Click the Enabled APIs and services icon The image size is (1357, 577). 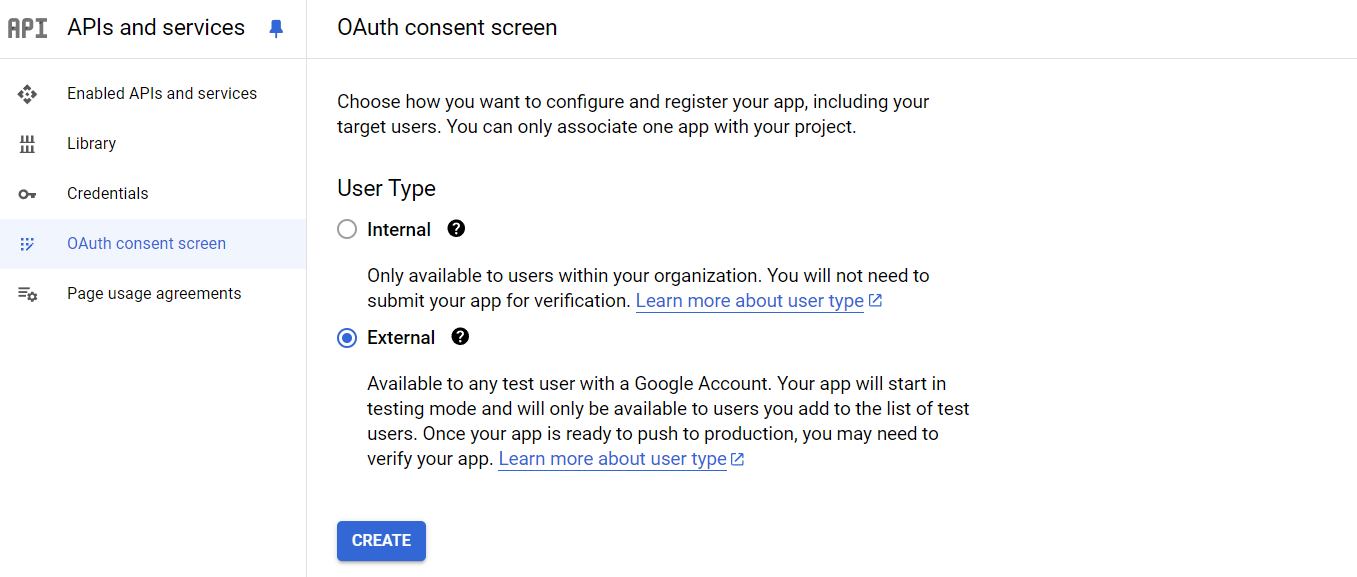pyautogui.click(x=27, y=93)
